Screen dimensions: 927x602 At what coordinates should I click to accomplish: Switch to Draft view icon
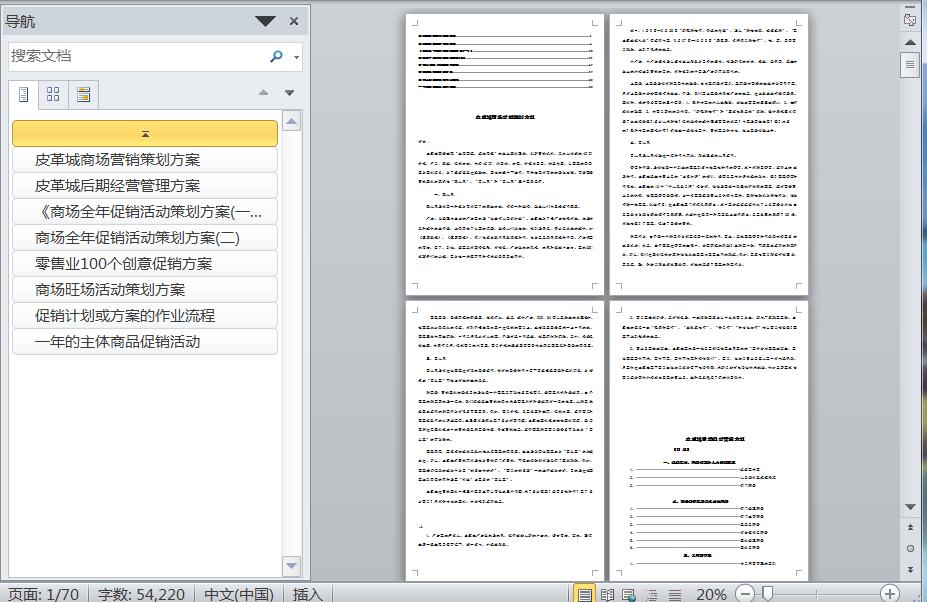click(x=673, y=594)
